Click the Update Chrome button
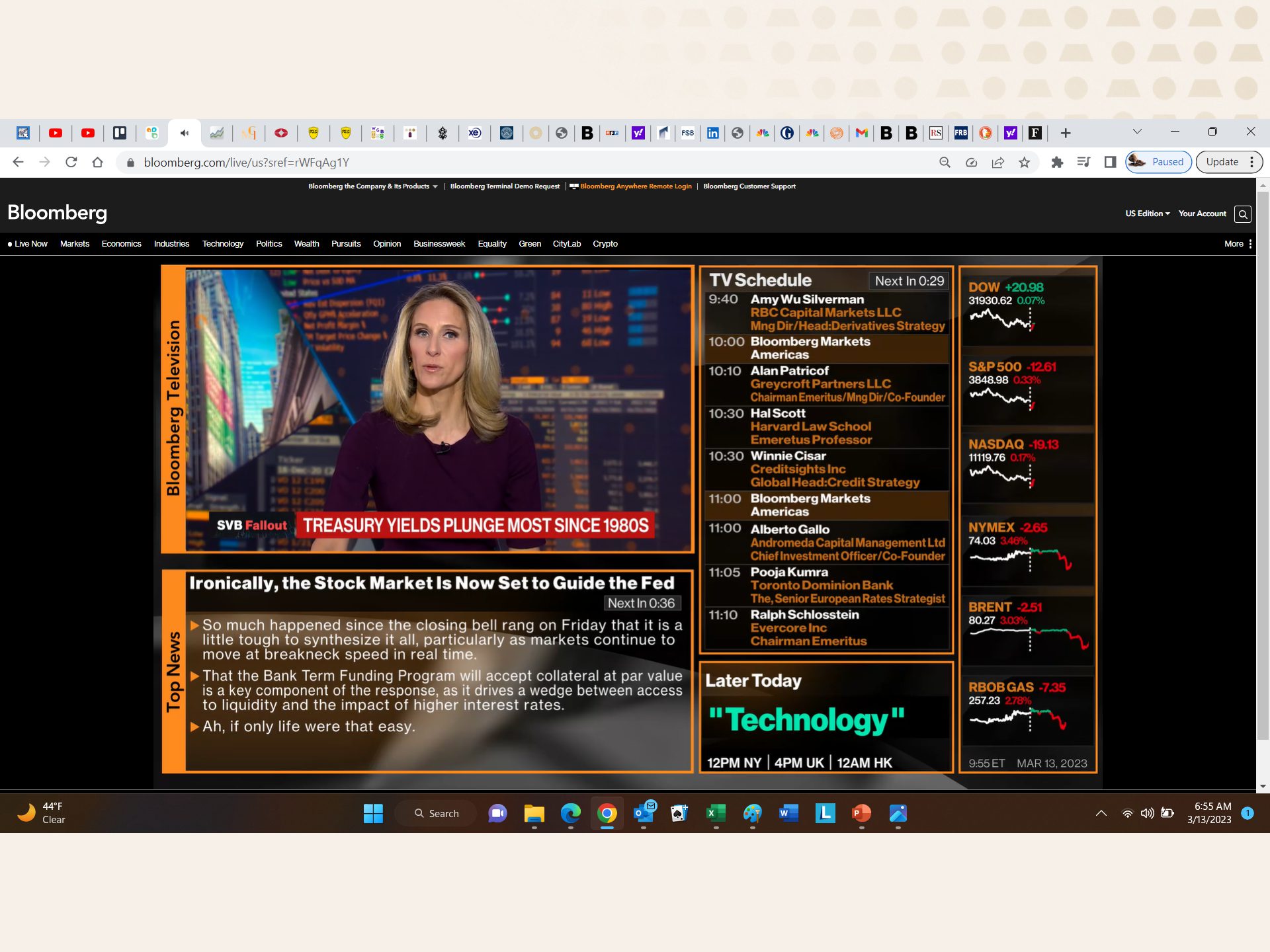 [1229, 162]
